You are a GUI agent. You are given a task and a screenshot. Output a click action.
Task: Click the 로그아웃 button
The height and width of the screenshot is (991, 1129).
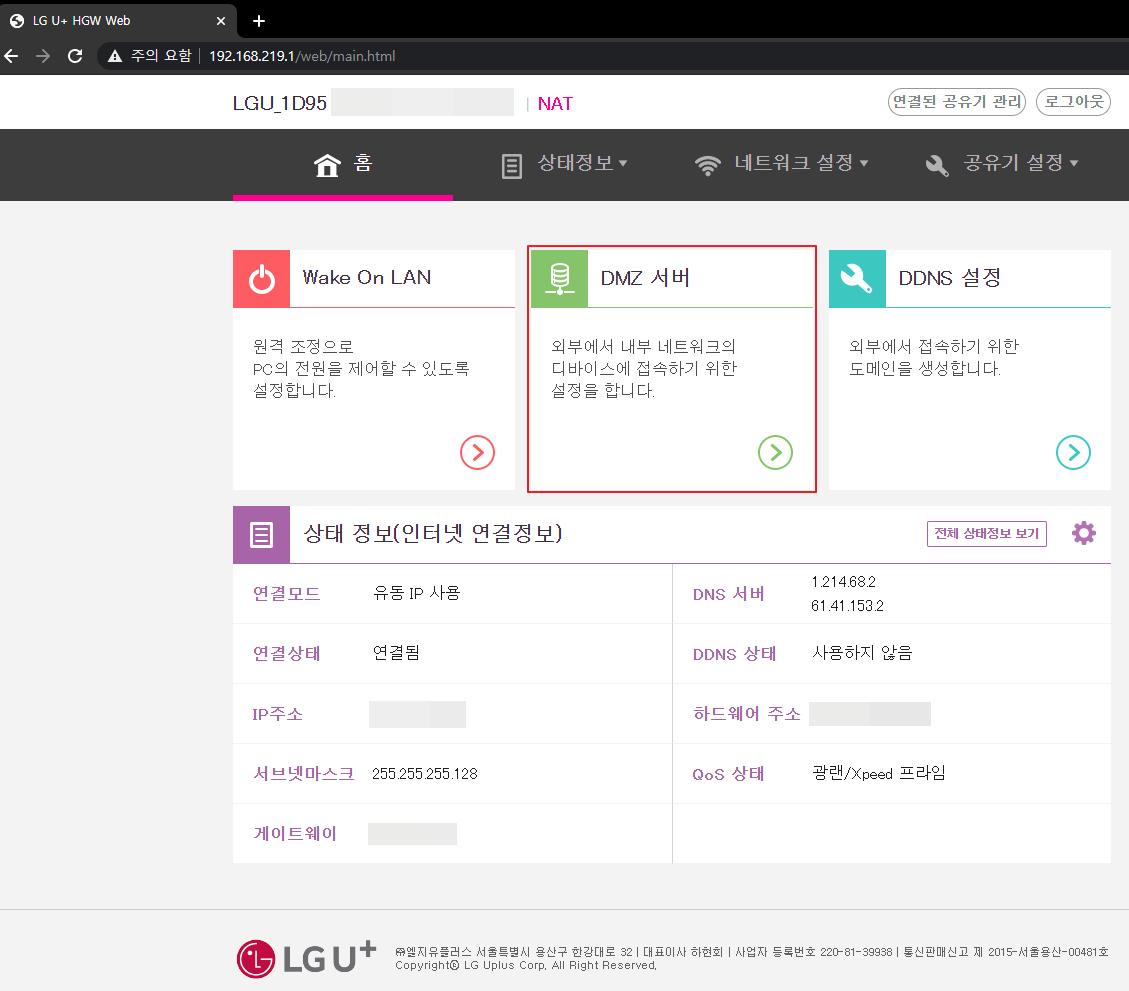[1073, 102]
